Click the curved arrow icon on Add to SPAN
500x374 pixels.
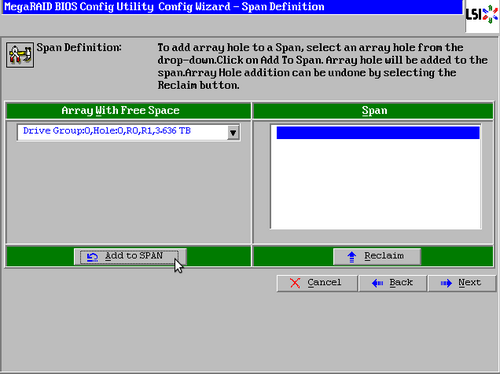click(x=92, y=257)
